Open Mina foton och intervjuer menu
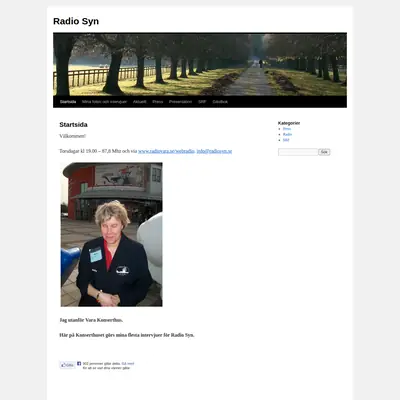The width and height of the screenshot is (400, 400). tap(104, 102)
